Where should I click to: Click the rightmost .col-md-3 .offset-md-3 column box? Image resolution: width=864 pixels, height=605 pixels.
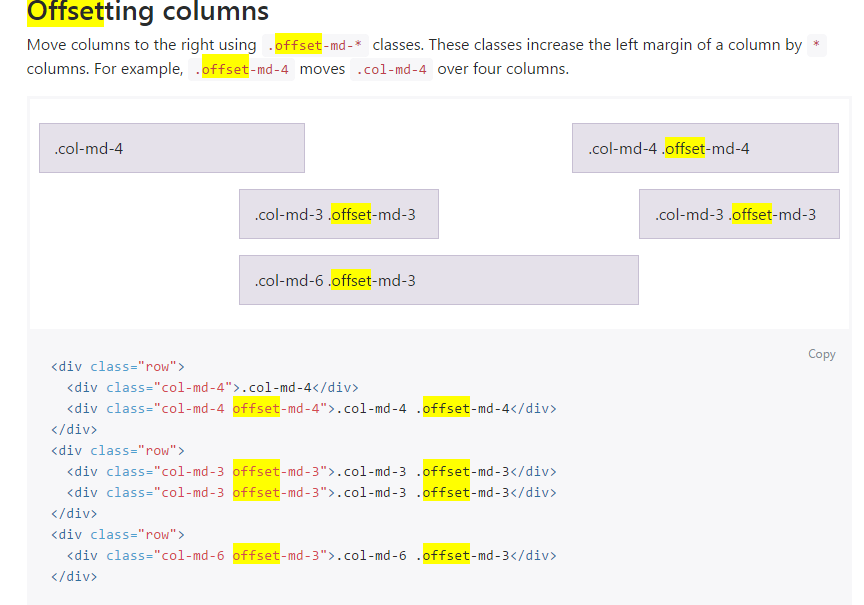[739, 213]
